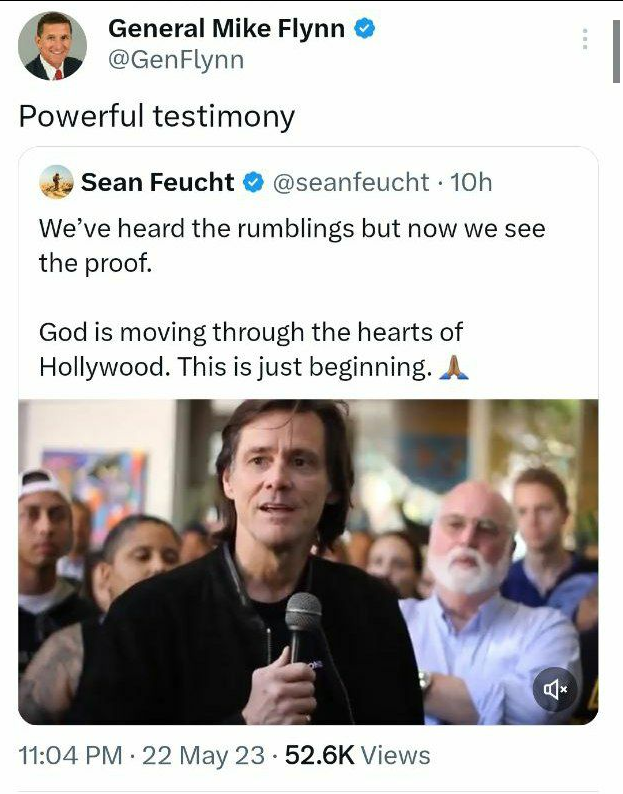This screenshot has width=623, height=794.
Task: Click the vertical scrollbar on the right edge
Action: click(x=616, y=51)
